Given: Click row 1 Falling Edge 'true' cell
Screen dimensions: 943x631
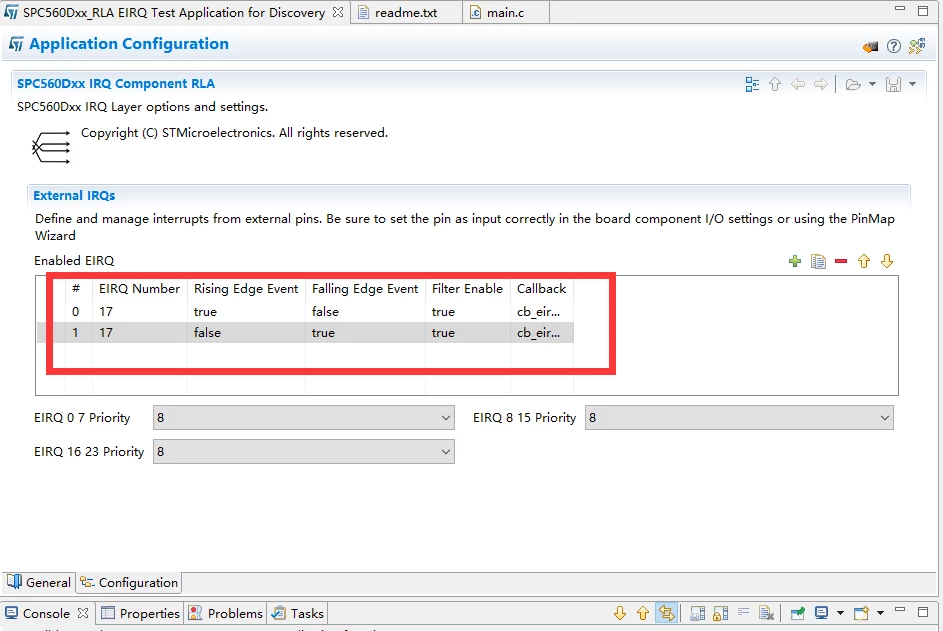Looking at the screenshot, I should pos(365,333).
